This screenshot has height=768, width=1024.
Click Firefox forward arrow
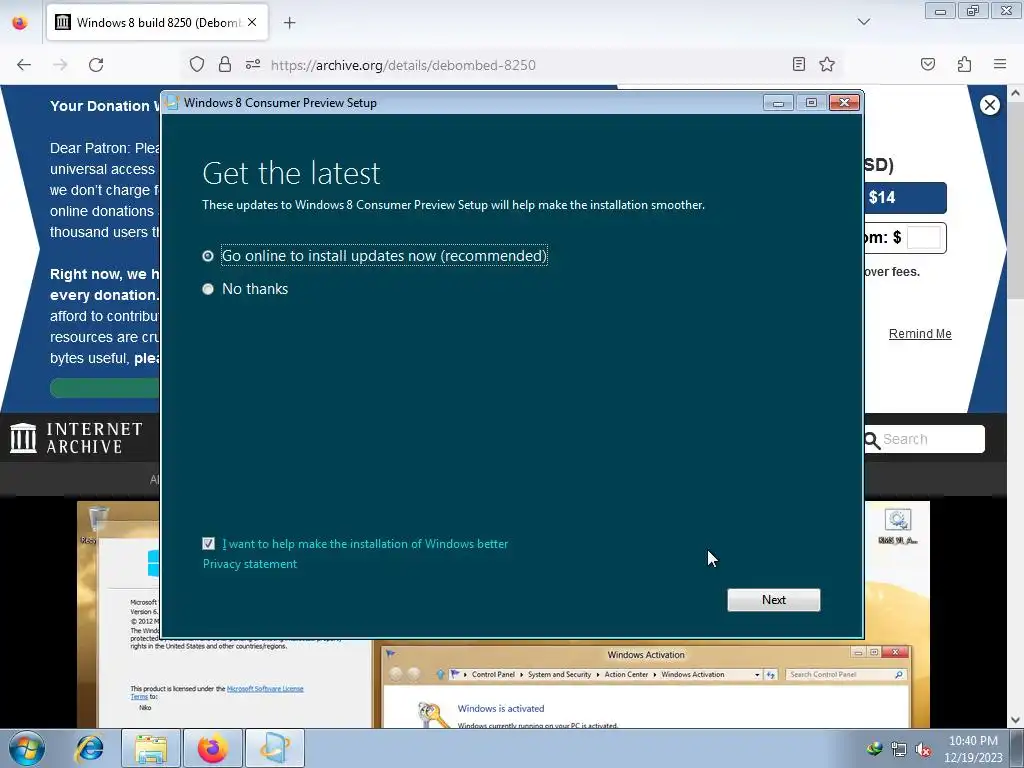tap(60, 65)
